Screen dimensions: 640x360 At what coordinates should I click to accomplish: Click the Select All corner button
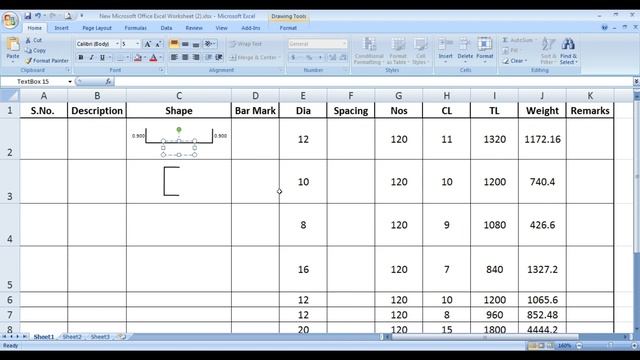10,96
